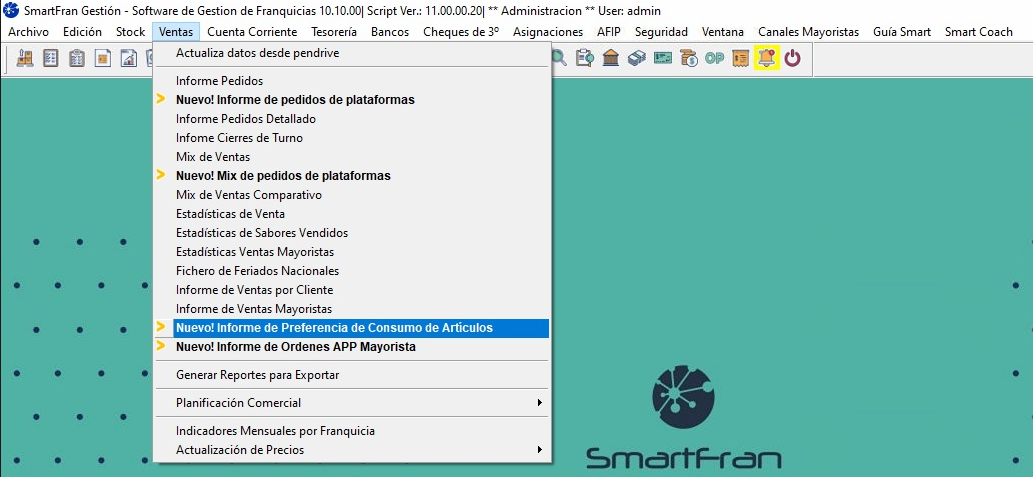Open the yellow notification bell icon
The image size is (1033, 477).
(767, 58)
